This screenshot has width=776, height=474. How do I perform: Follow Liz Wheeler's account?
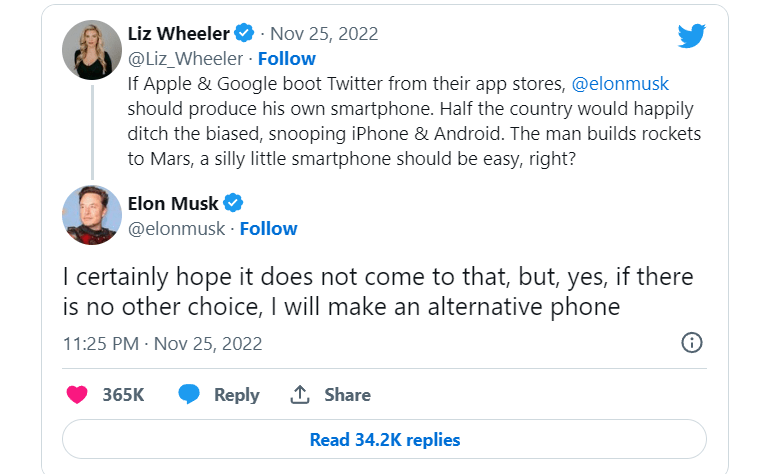click(287, 59)
